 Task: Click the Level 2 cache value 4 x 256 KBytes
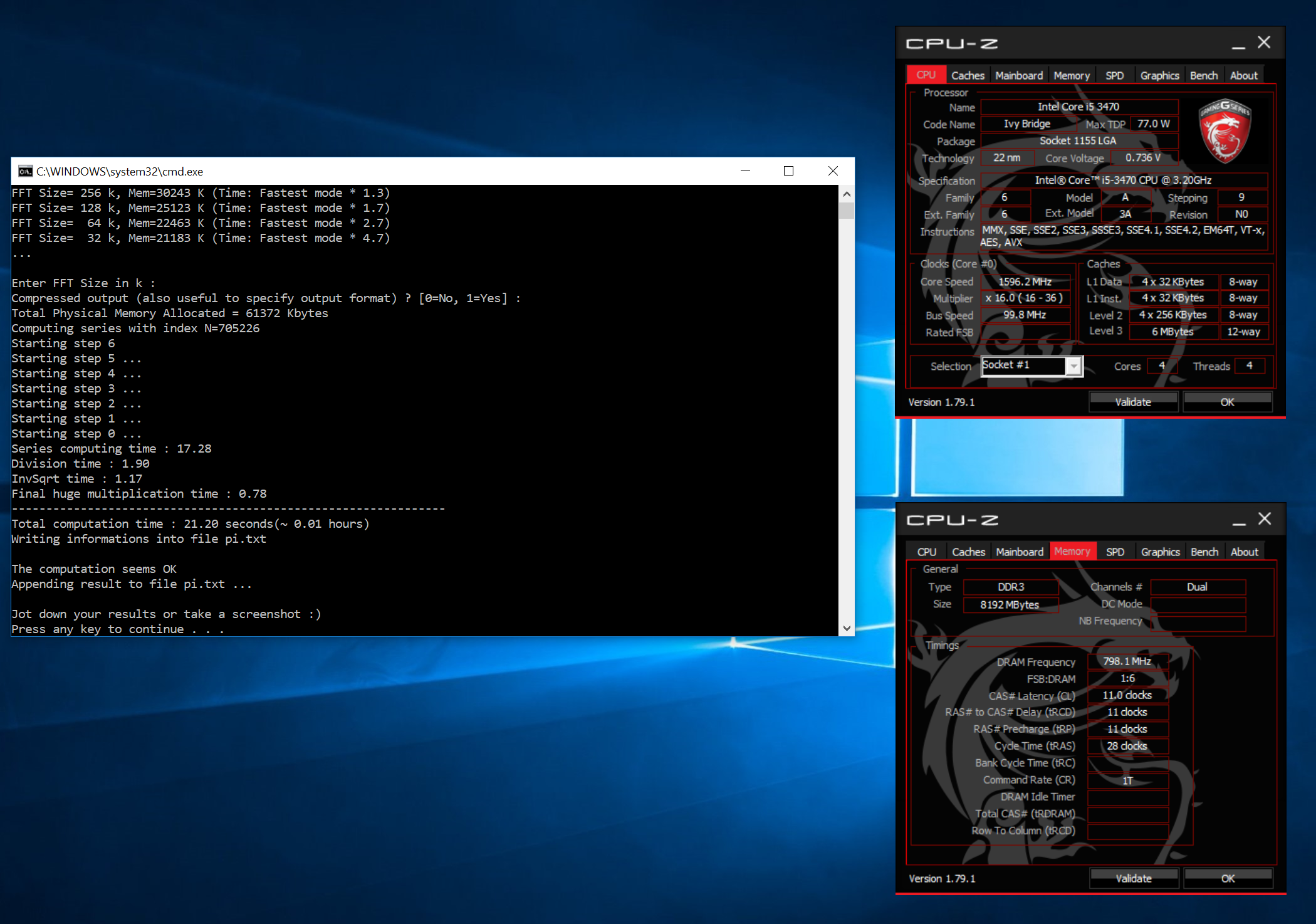(x=1172, y=315)
